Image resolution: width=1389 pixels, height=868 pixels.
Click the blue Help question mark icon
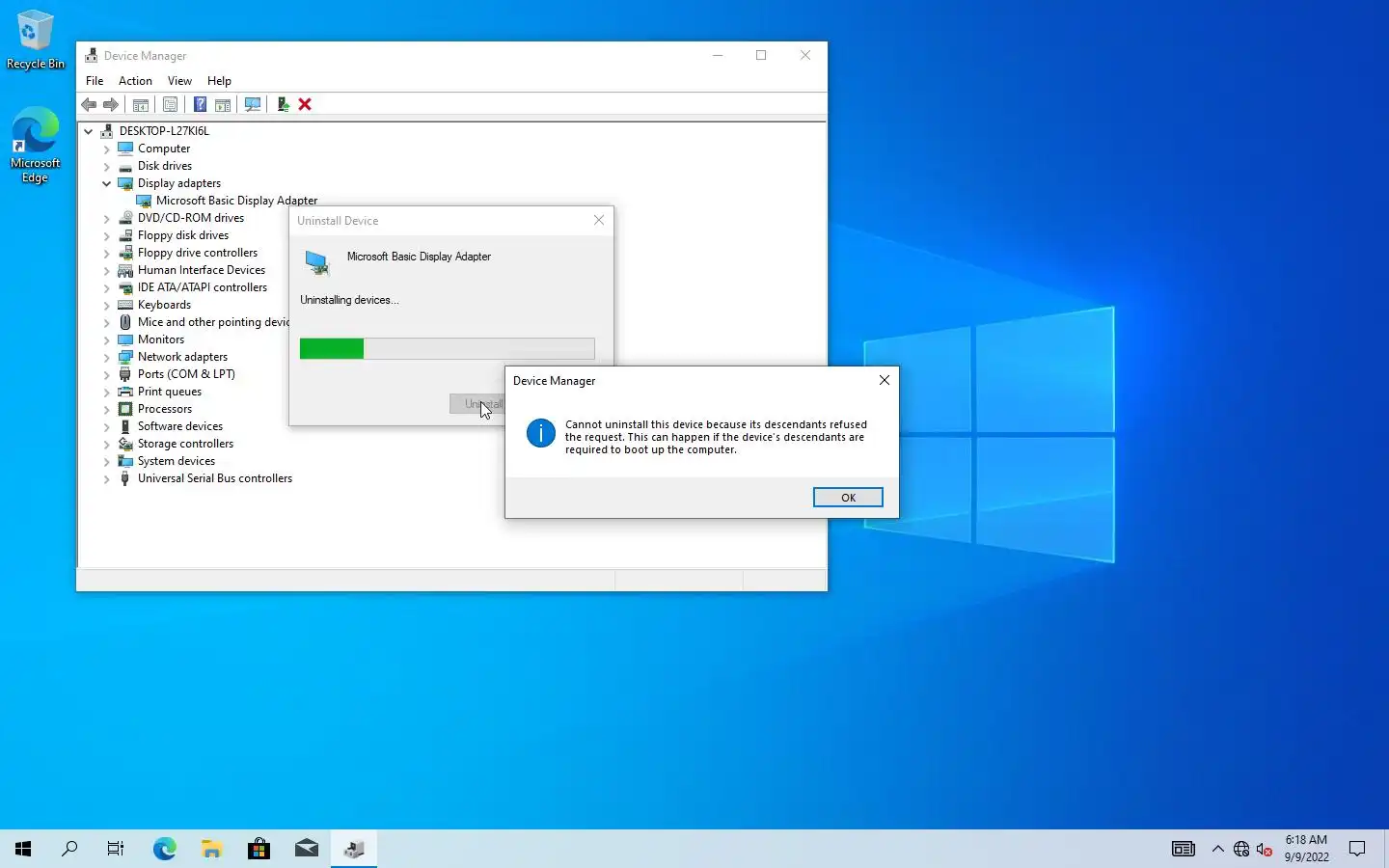tap(200, 104)
